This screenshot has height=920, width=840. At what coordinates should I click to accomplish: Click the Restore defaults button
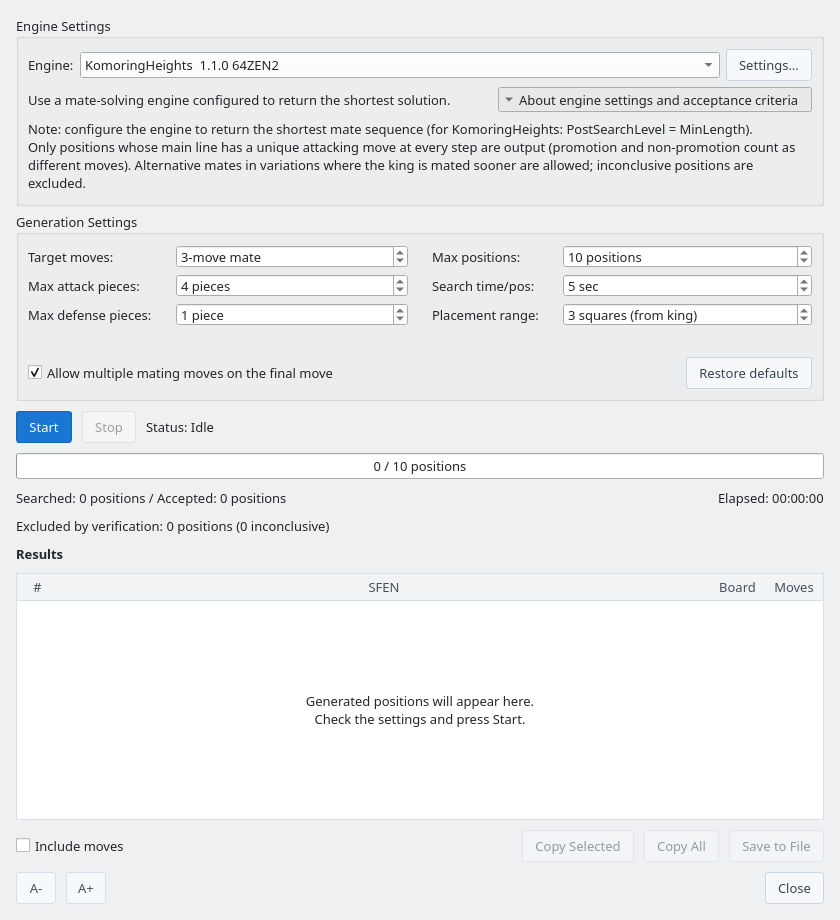click(x=748, y=373)
